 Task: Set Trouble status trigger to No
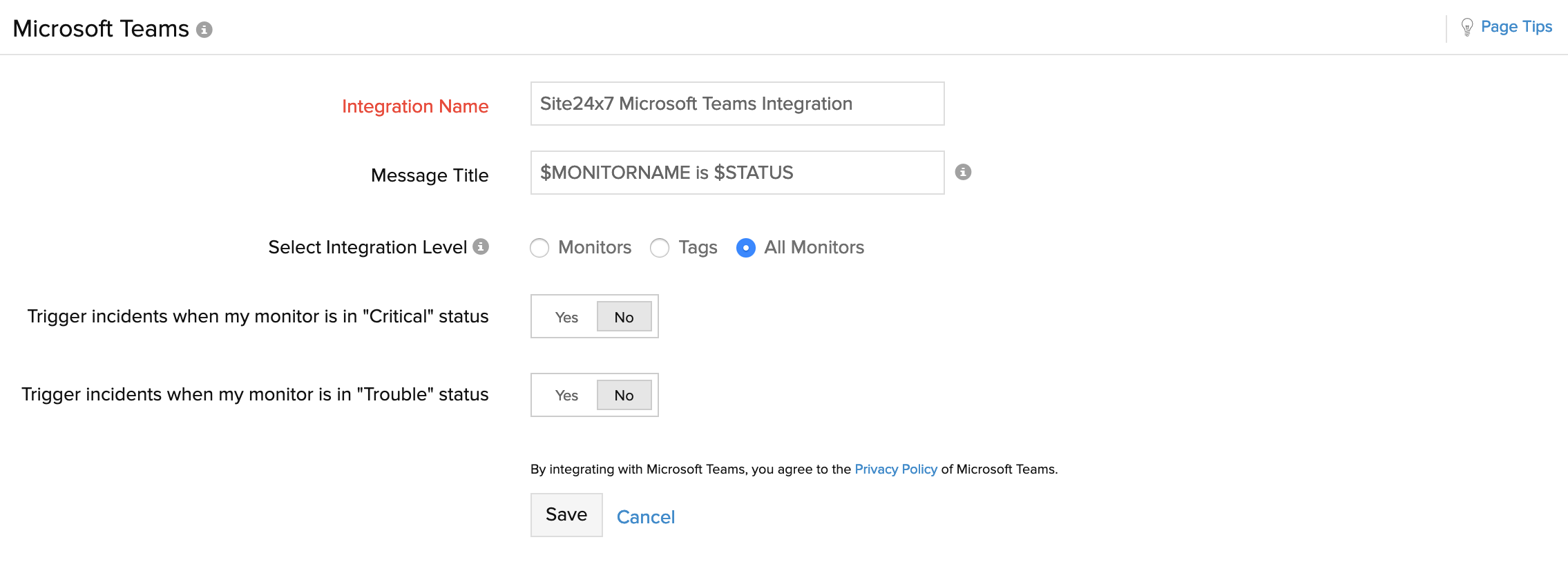tap(624, 395)
